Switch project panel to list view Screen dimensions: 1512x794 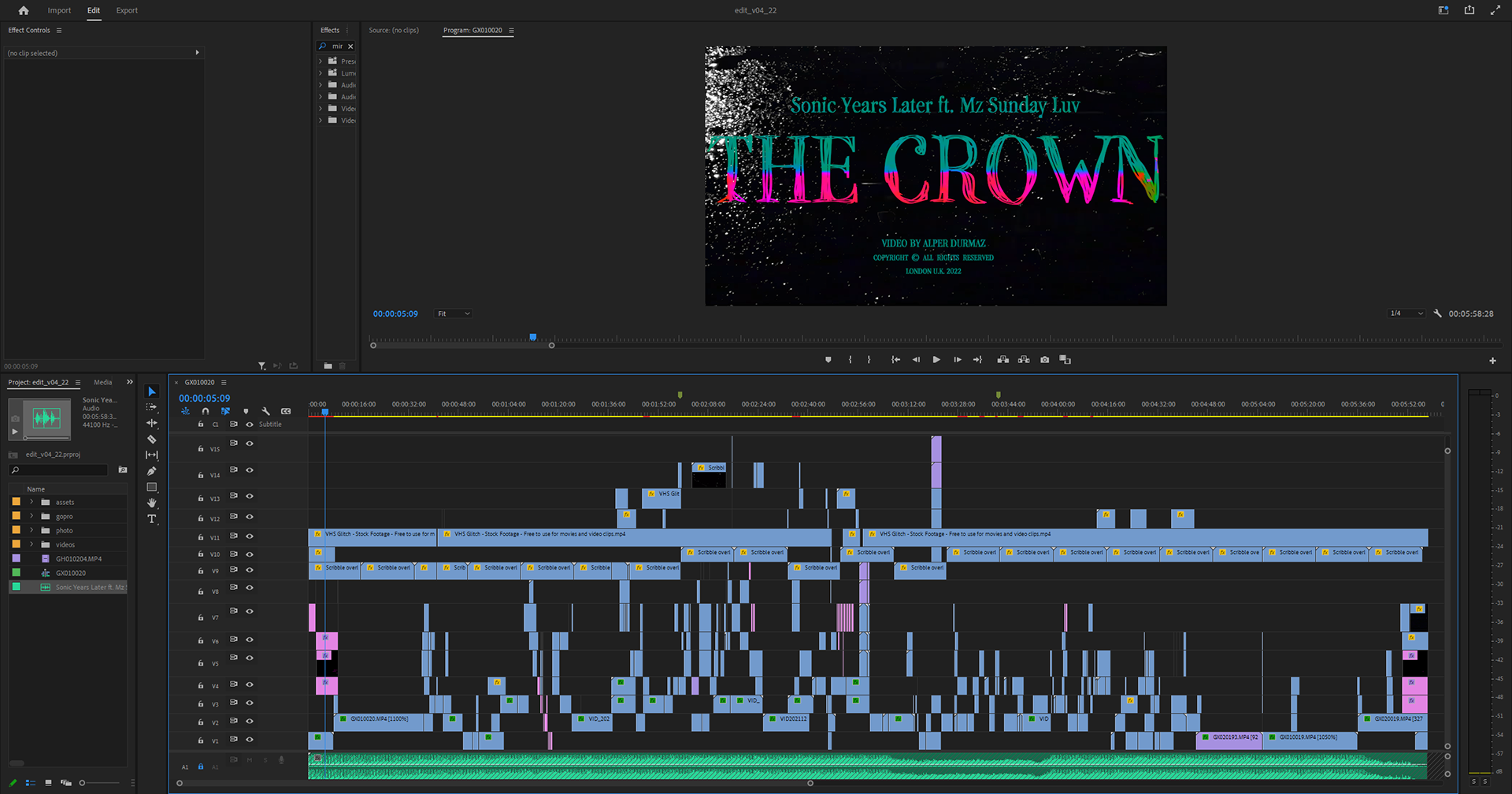31,783
